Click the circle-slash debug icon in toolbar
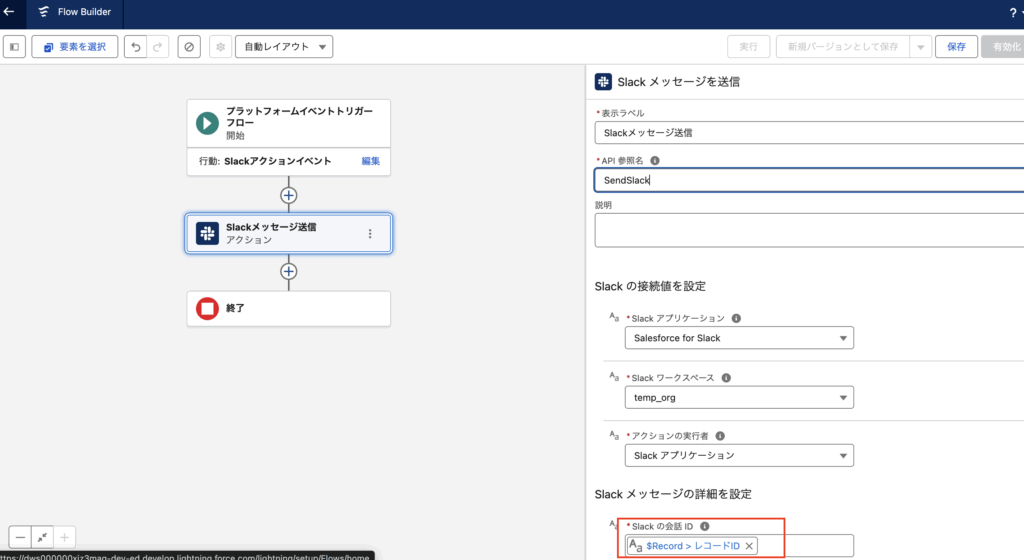This screenshot has height=560, width=1024. (x=189, y=47)
